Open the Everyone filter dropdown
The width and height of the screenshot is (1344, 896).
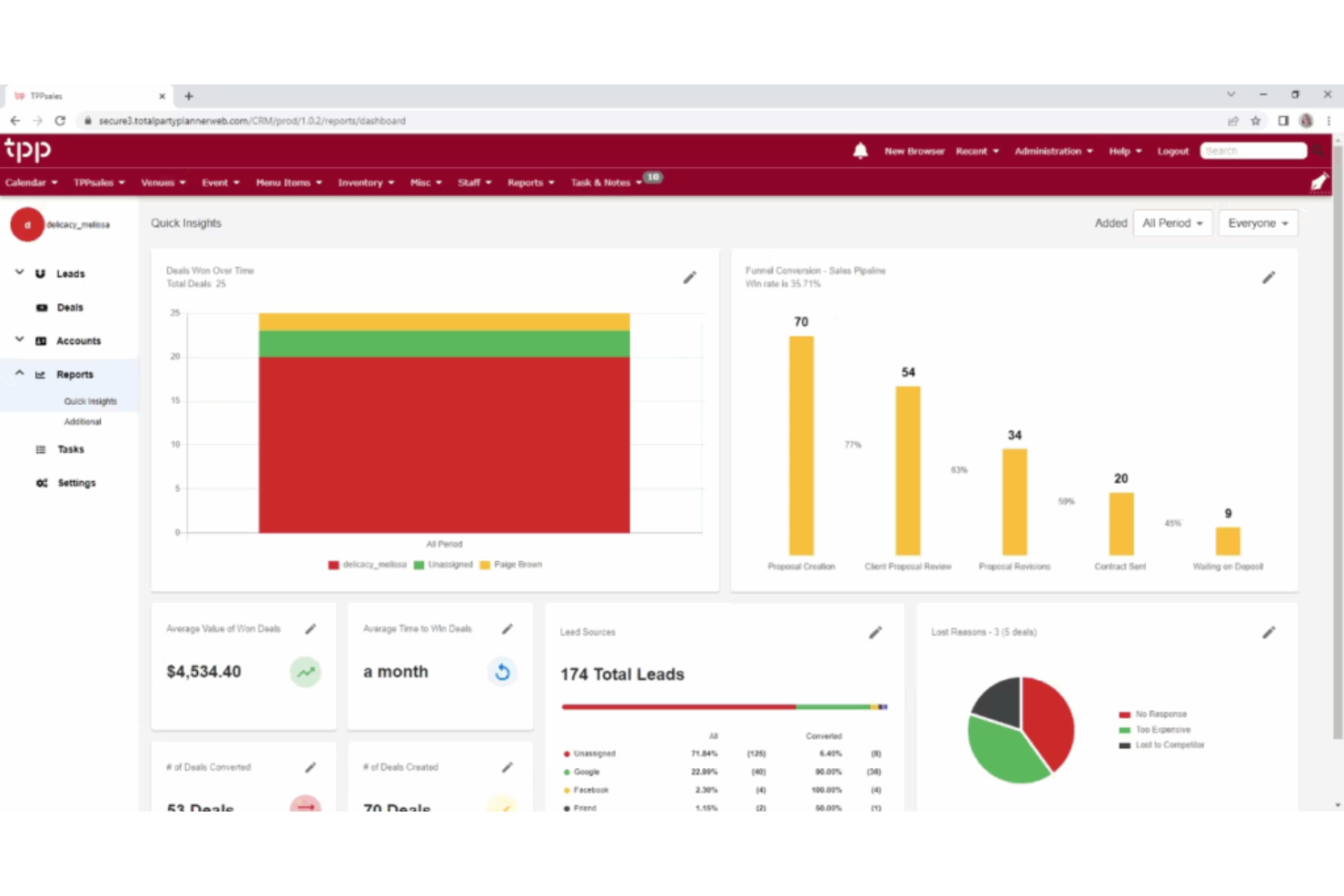(1258, 223)
